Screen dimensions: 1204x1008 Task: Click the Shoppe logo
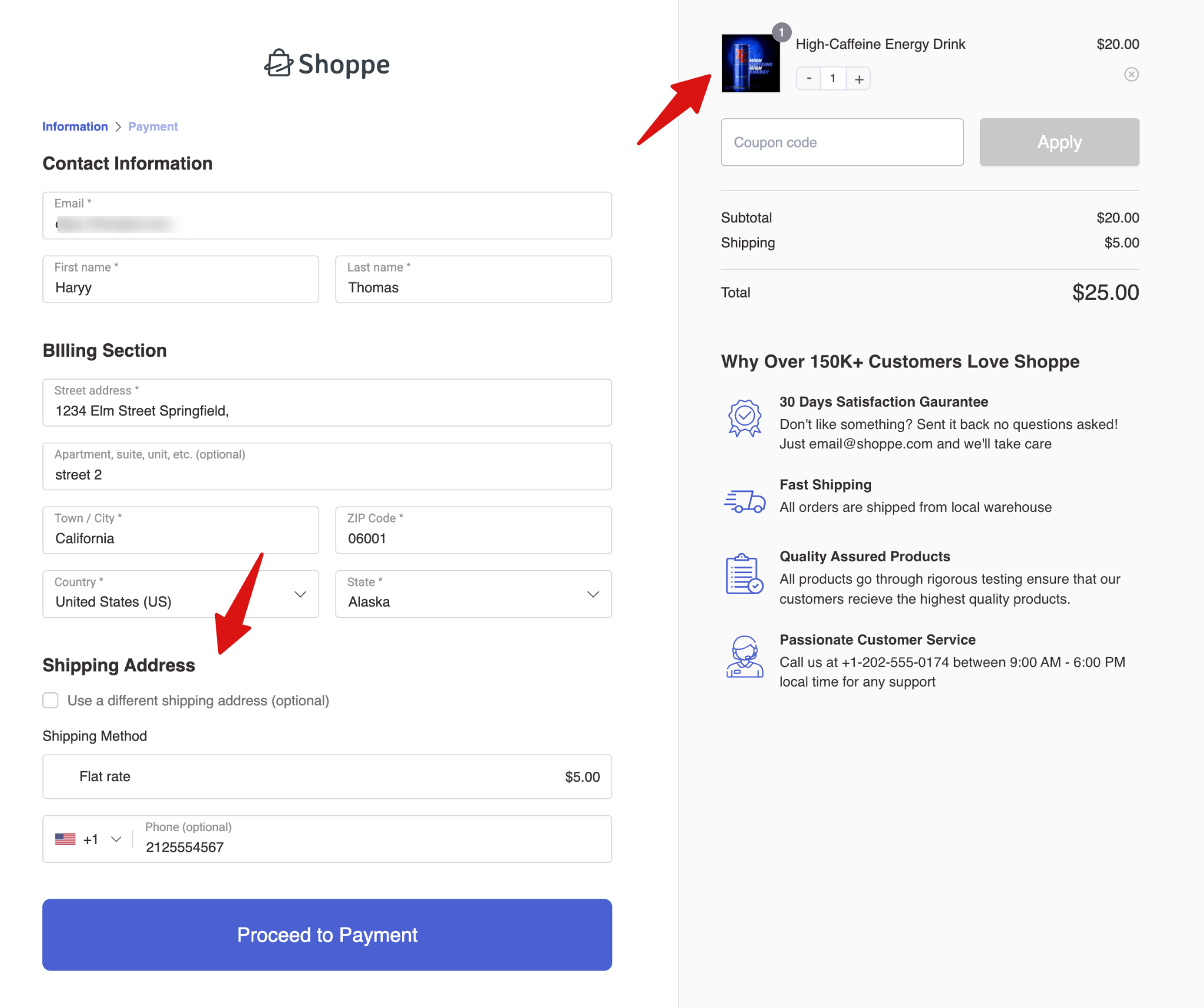coord(327,63)
